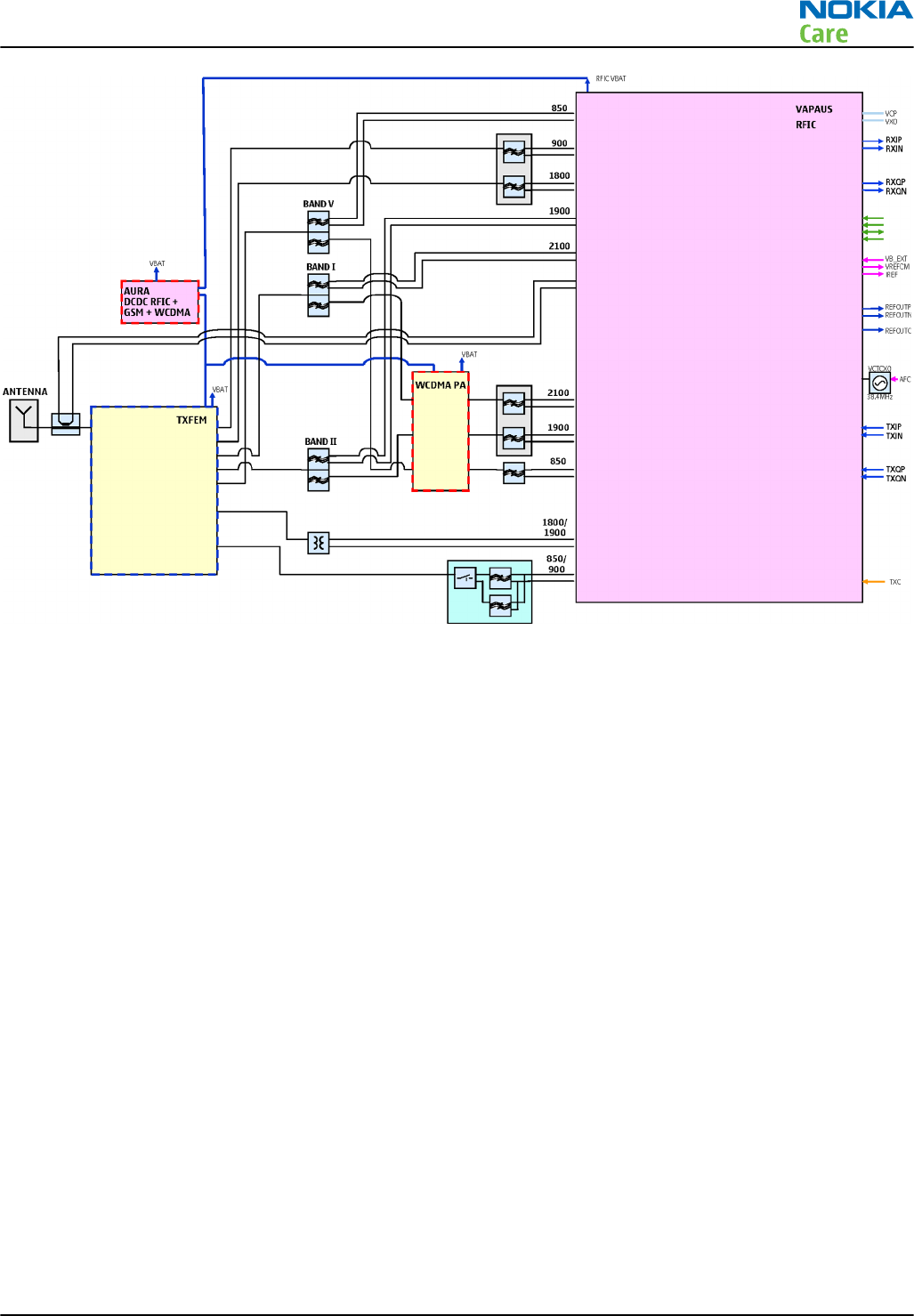914x1316 pixels.
Task: Click the VBAT label above WCDMA PA
Action: (469, 355)
